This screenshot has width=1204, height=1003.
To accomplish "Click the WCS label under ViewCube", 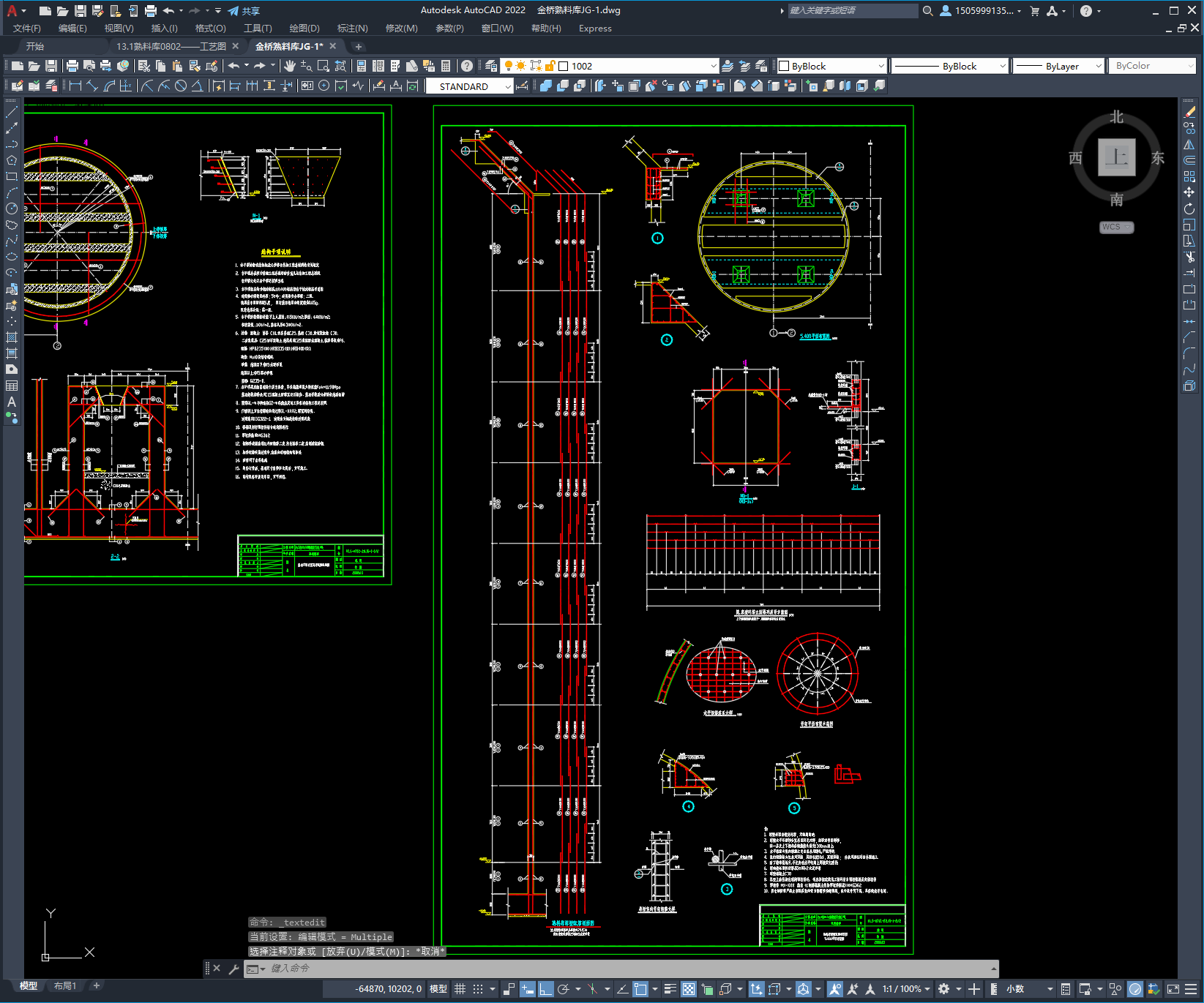I will tap(1116, 227).
